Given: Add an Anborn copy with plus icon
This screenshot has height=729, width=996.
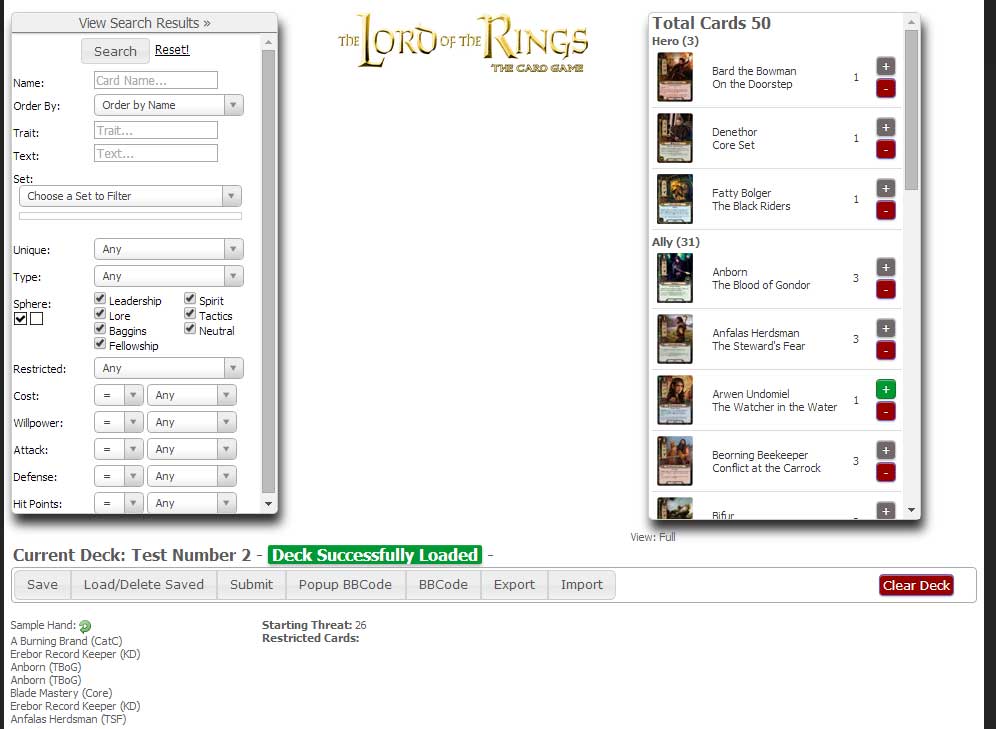Looking at the screenshot, I should [x=885, y=267].
